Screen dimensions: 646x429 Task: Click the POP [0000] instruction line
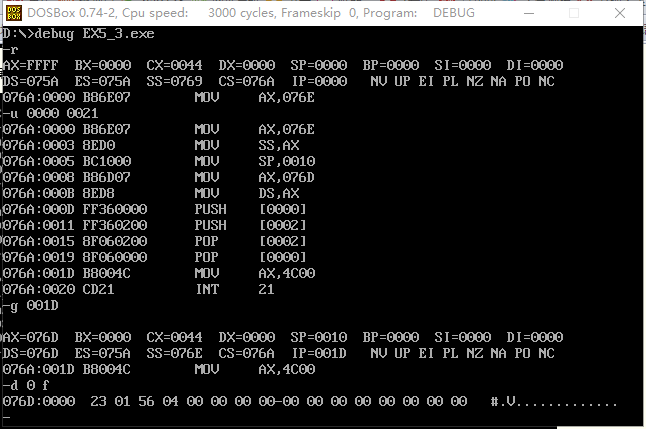point(154,257)
